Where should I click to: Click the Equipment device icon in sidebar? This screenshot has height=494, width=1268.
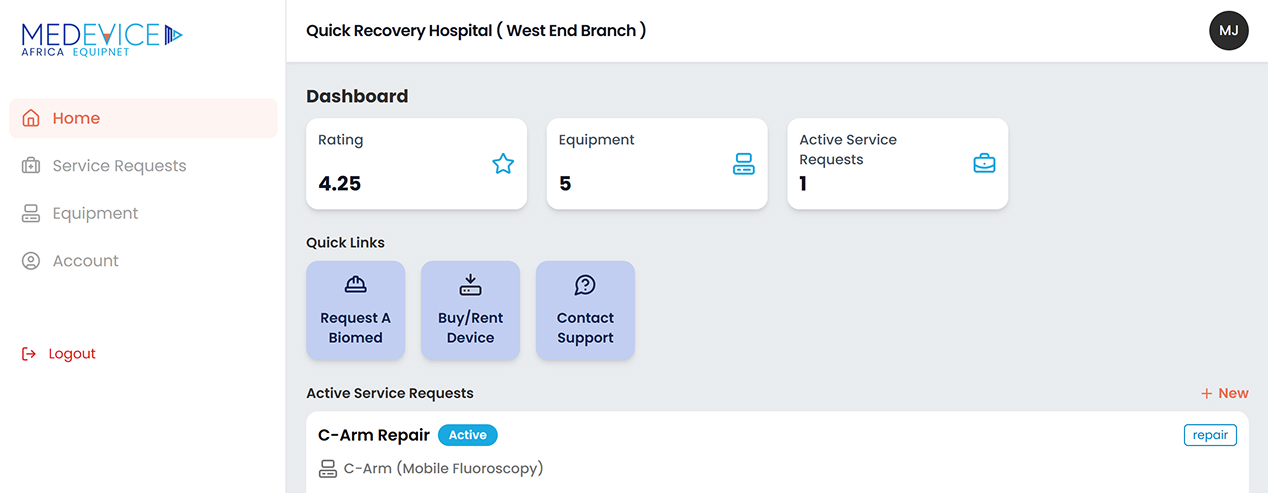[x=31, y=213]
